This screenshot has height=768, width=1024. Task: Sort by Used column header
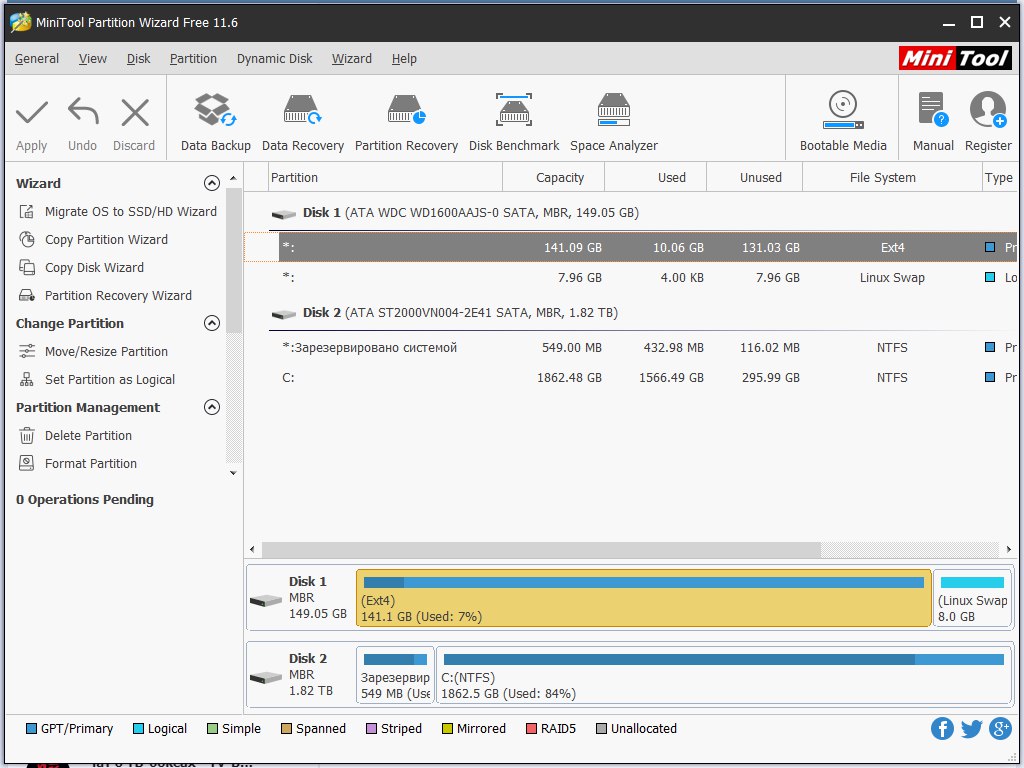tap(656, 178)
